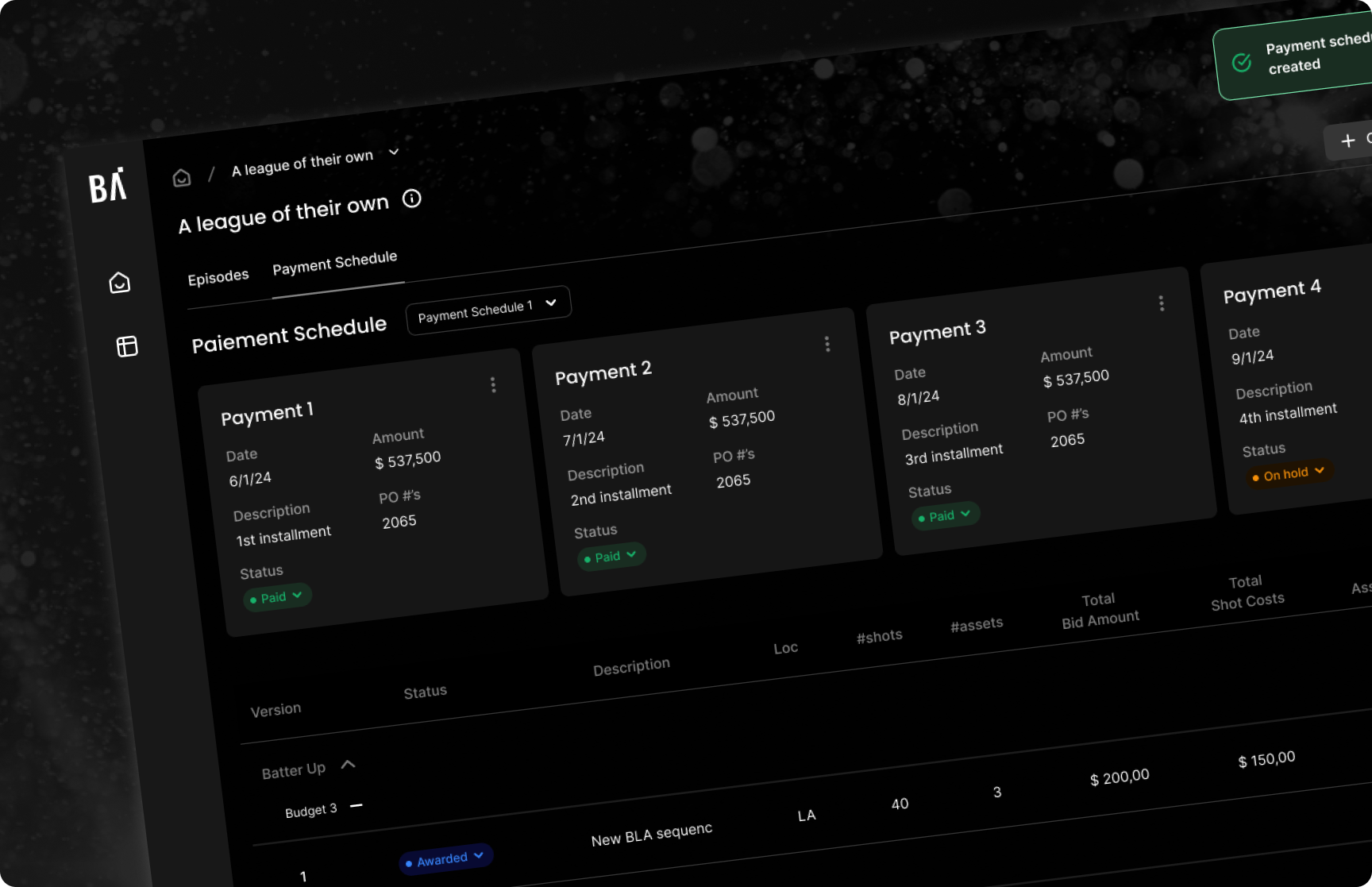Click the Description column header in table
1372x887 pixels.
point(632,667)
